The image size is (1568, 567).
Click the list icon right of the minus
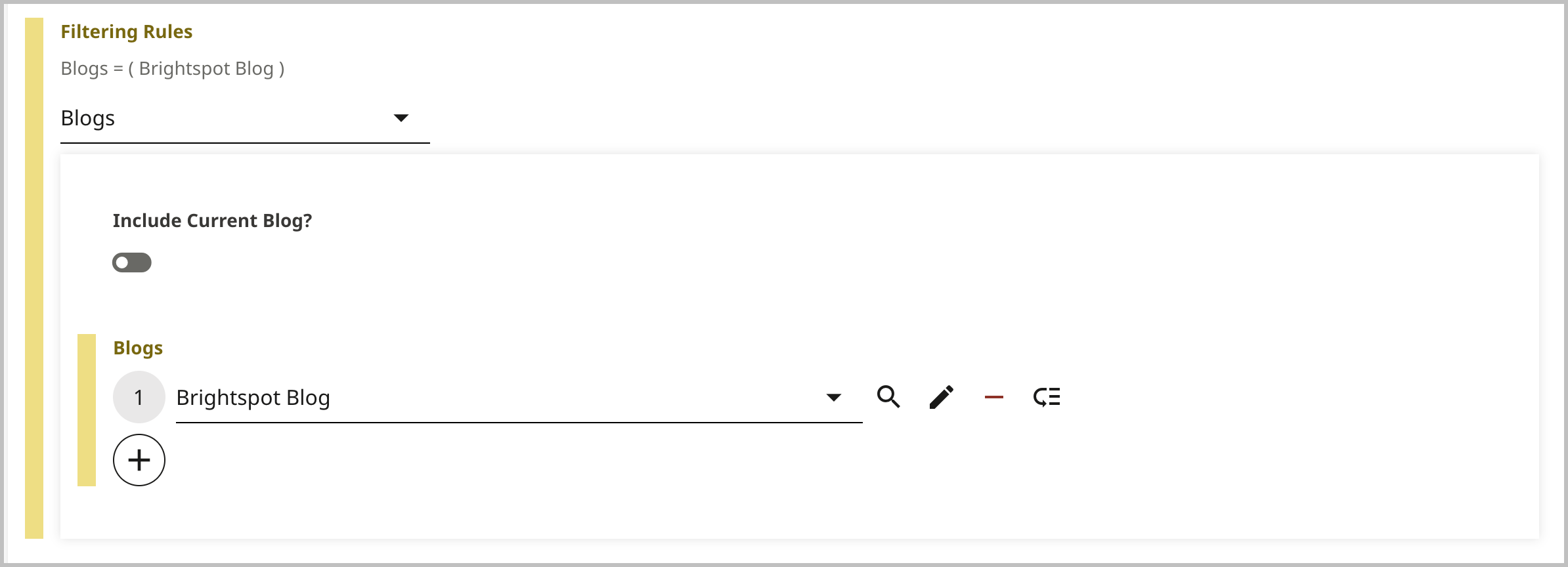[x=1047, y=397]
